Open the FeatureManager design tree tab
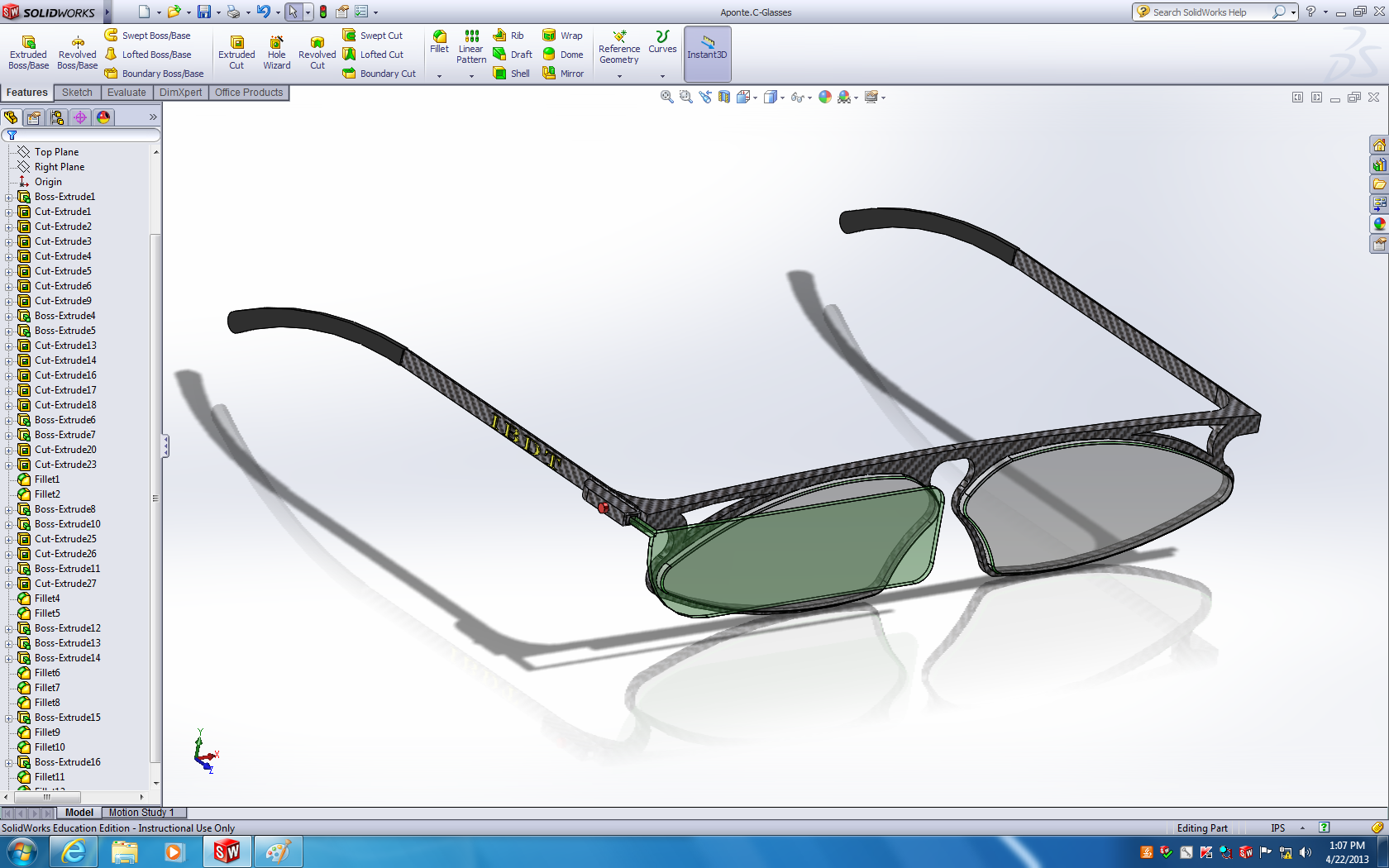The width and height of the screenshot is (1389, 868). tap(11, 117)
